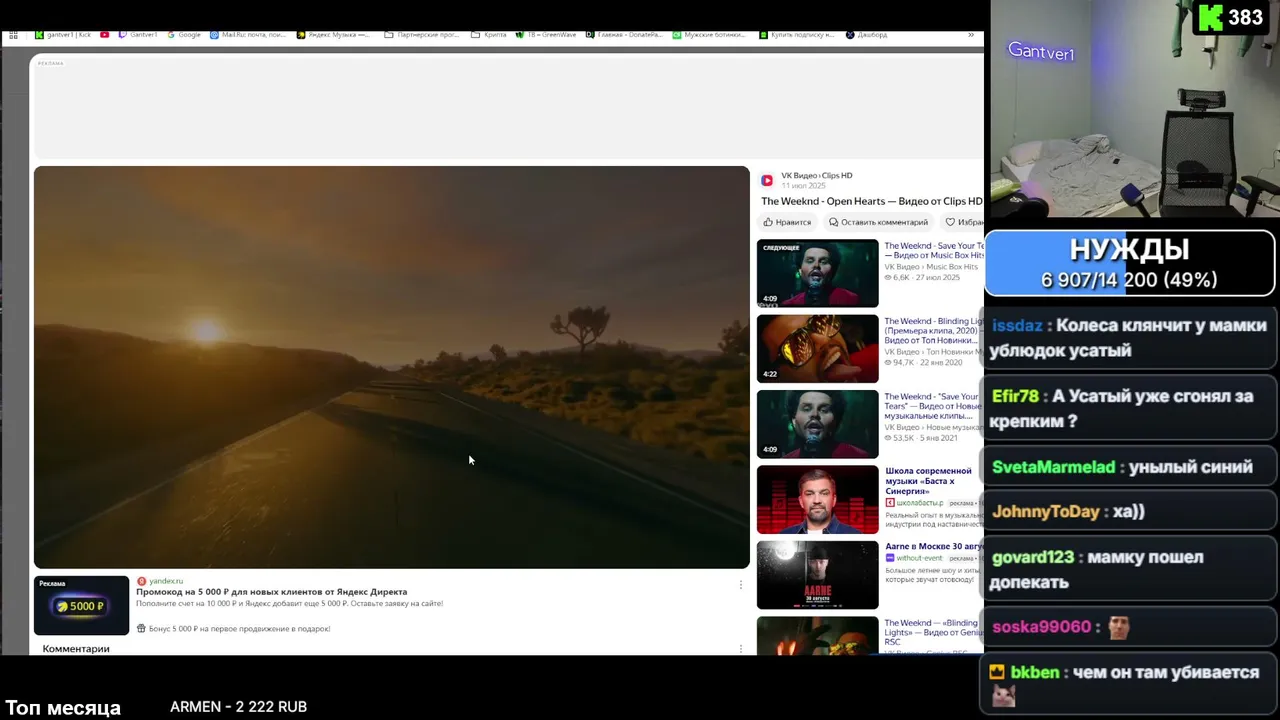Open the Mail.Ru почта bookmark
1280x720 pixels.
point(249,35)
